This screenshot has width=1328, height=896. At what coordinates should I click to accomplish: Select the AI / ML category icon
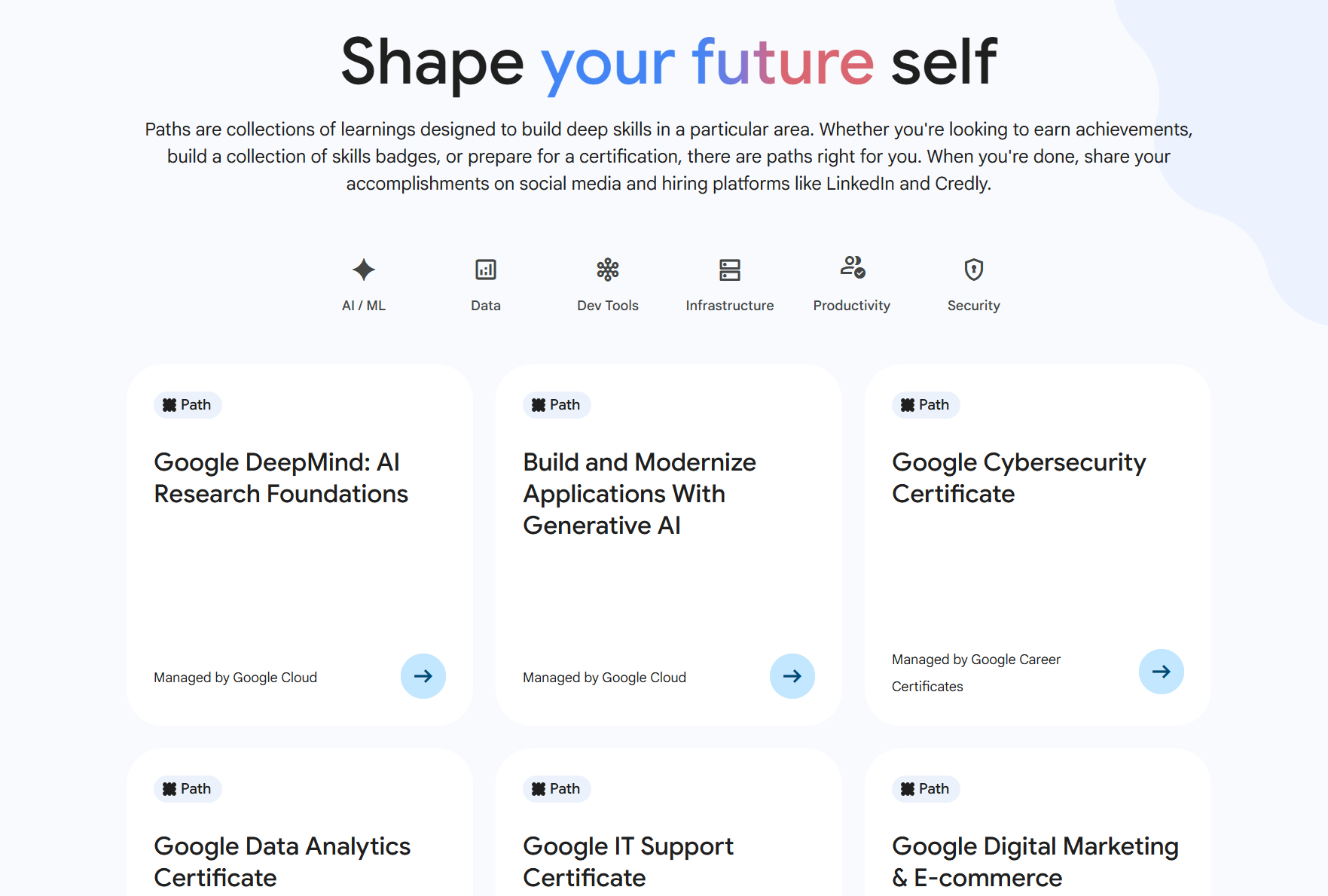(x=363, y=270)
